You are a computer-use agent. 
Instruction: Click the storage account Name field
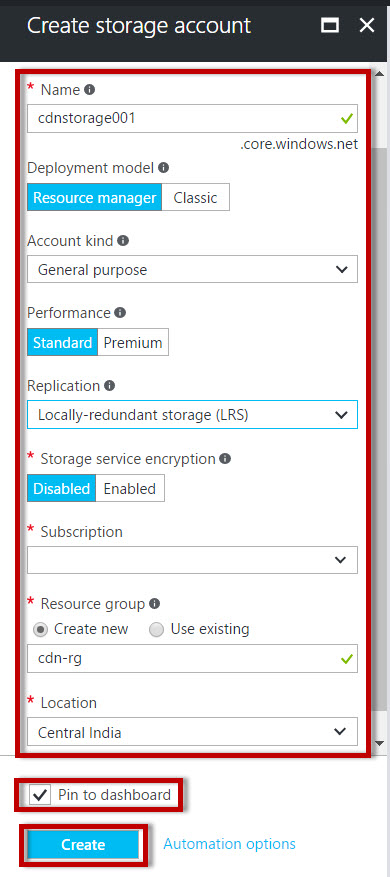pyautogui.click(x=192, y=119)
